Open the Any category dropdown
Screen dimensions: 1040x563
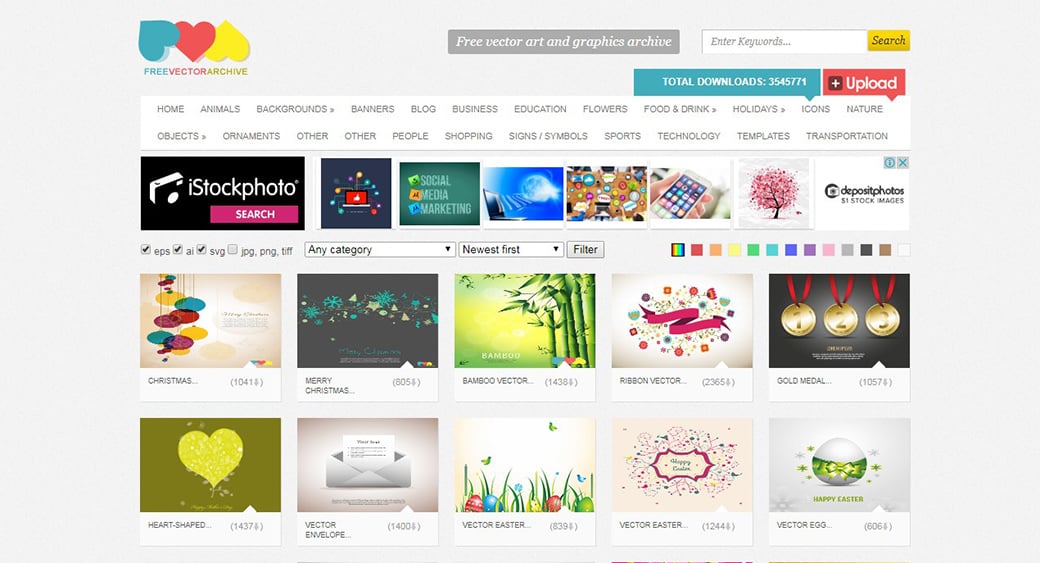tap(380, 250)
